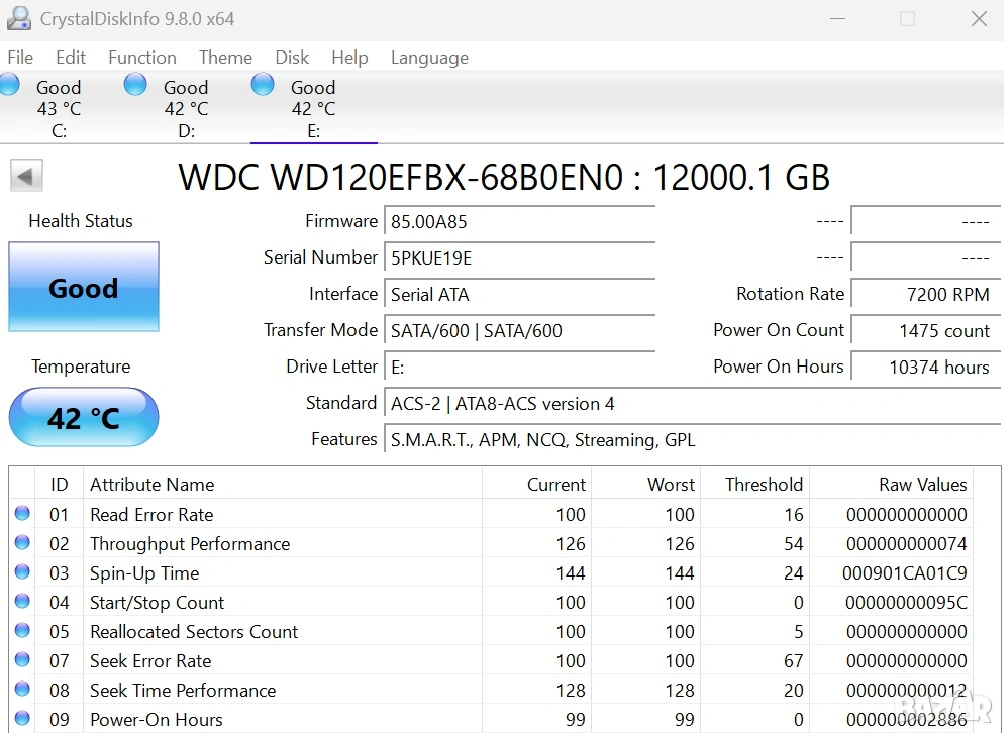Open the File menu
Image resolution: width=1004 pixels, height=736 pixels.
click(20, 58)
